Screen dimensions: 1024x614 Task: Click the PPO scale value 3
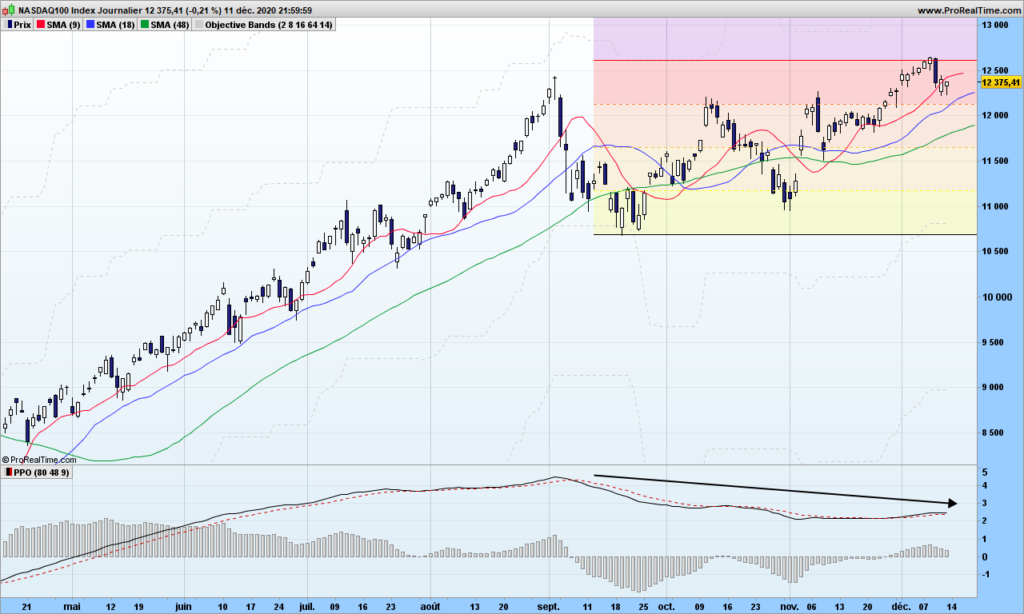pyautogui.click(x=985, y=504)
